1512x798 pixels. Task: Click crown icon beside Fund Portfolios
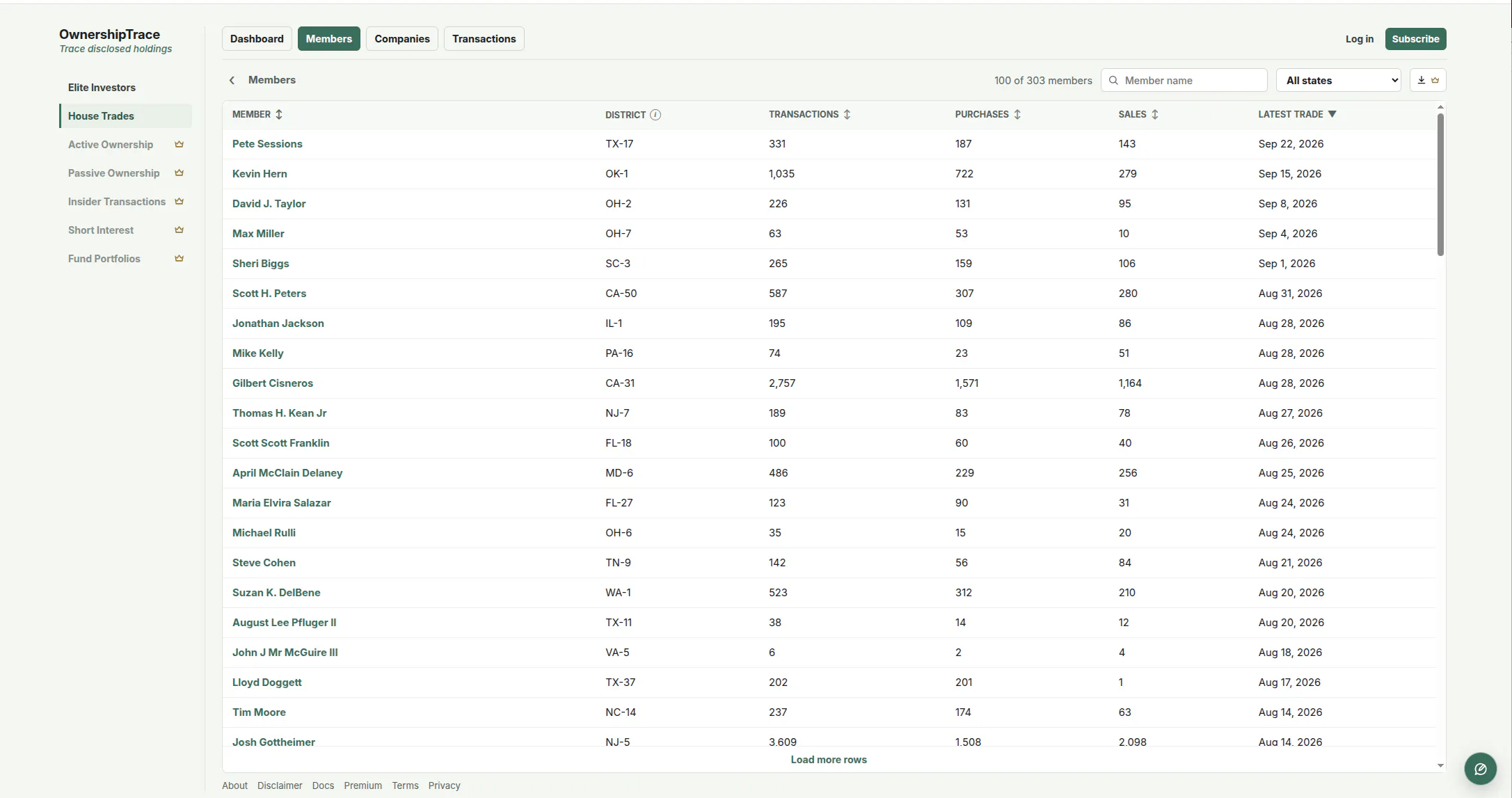(179, 259)
